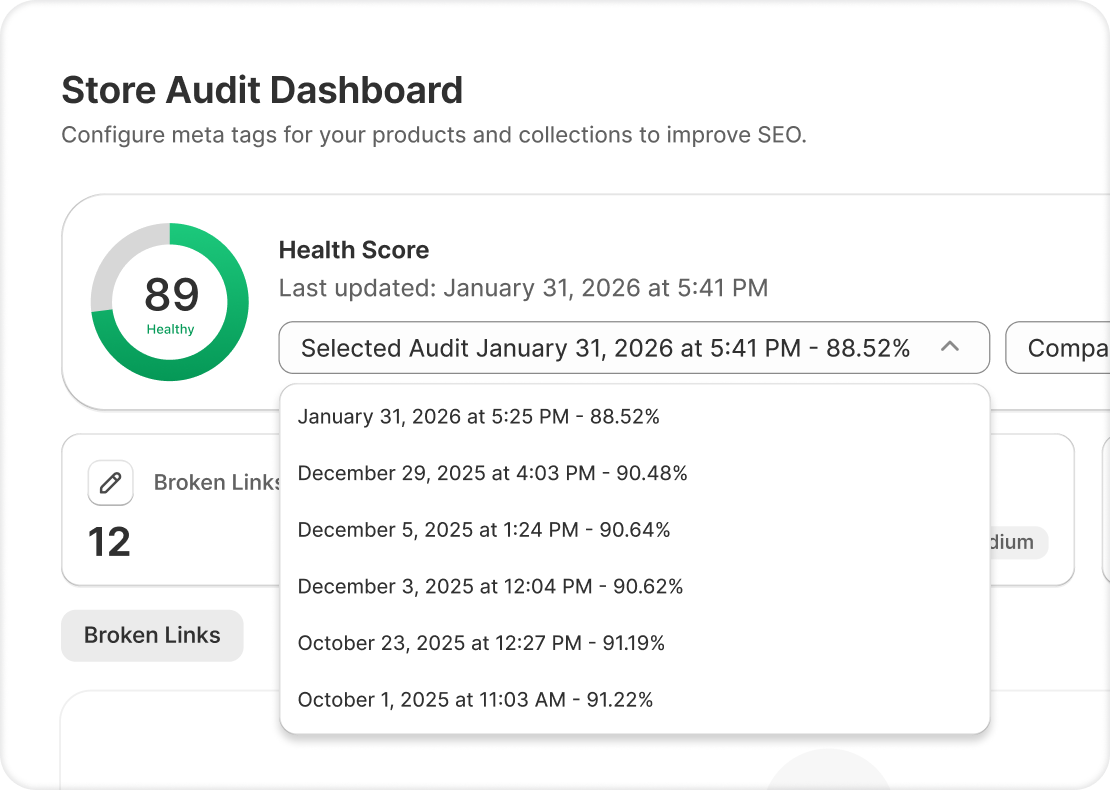Collapse the audit dropdown using the chevron arrow
This screenshot has height=790, width=1110.
coord(950,347)
